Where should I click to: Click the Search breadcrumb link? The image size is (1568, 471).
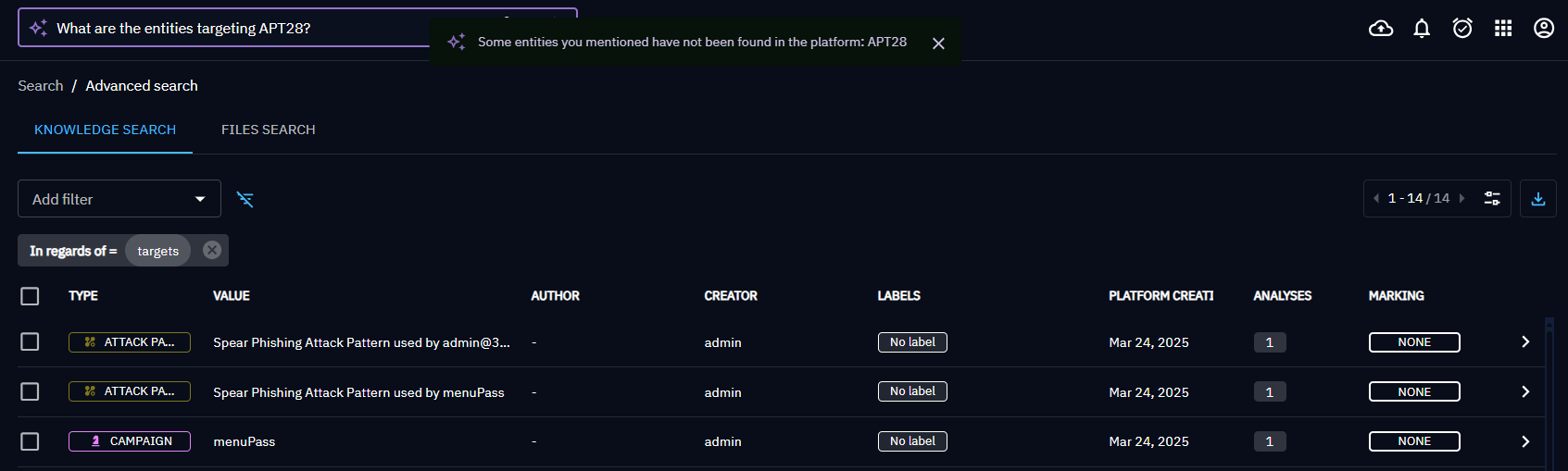(41, 86)
